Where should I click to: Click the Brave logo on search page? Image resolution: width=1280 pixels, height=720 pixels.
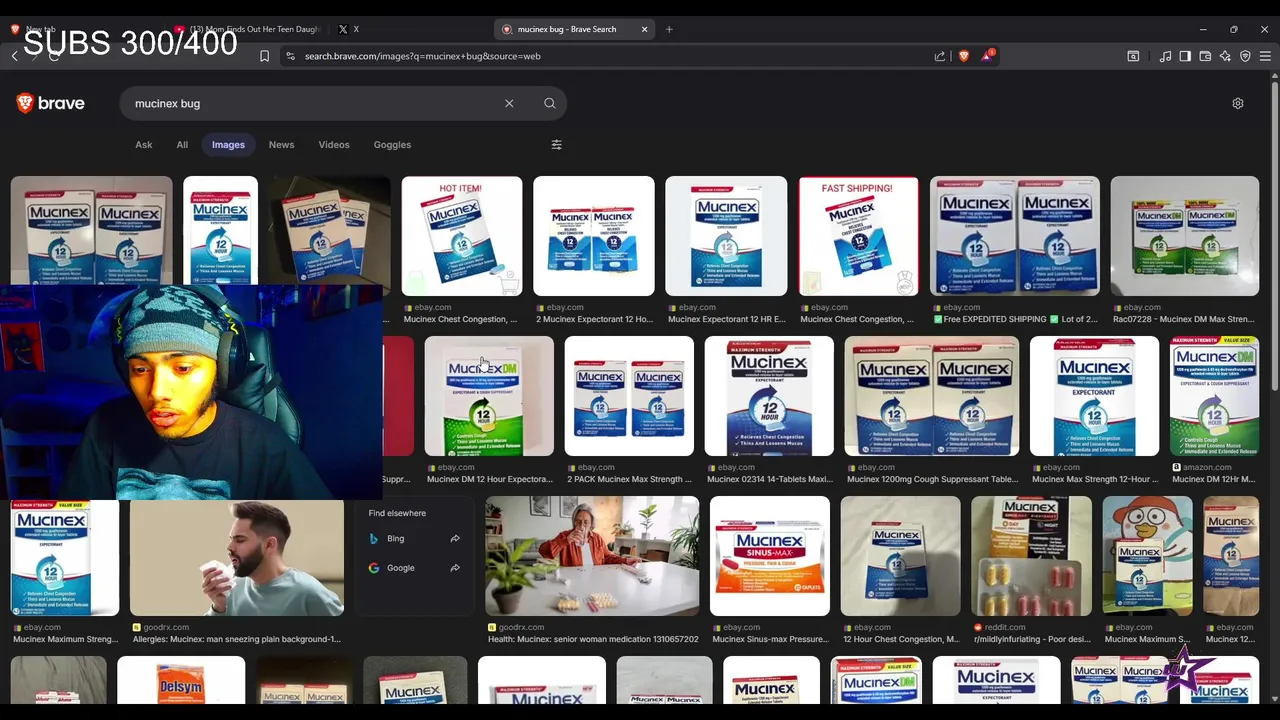coord(50,103)
